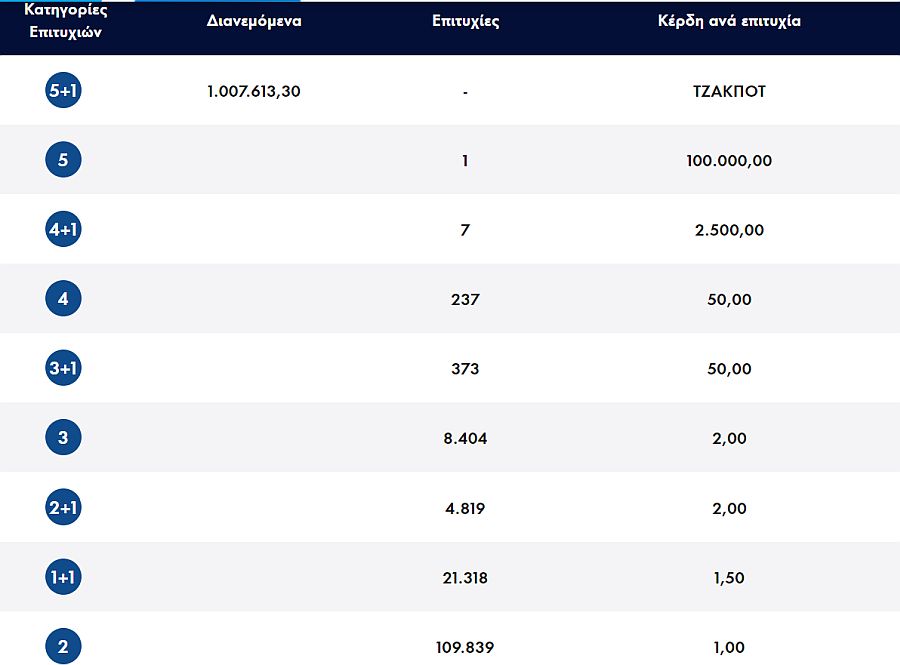This screenshot has height=665, width=900.
Task: Select the Επιτυχίες column header
Action: [x=466, y=21]
